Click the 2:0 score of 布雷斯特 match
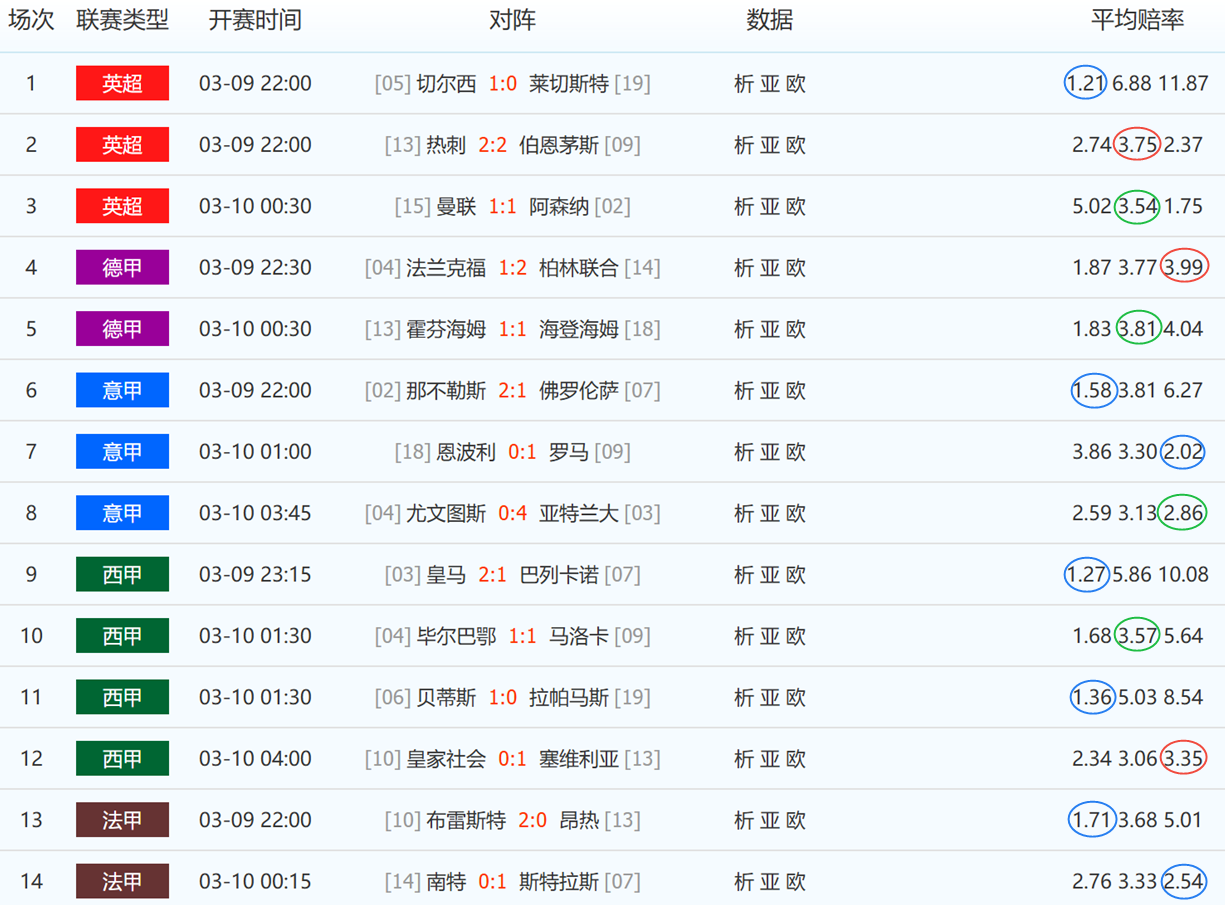Image resolution: width=1225 pixels, height=905 pixels. (533, 820)
